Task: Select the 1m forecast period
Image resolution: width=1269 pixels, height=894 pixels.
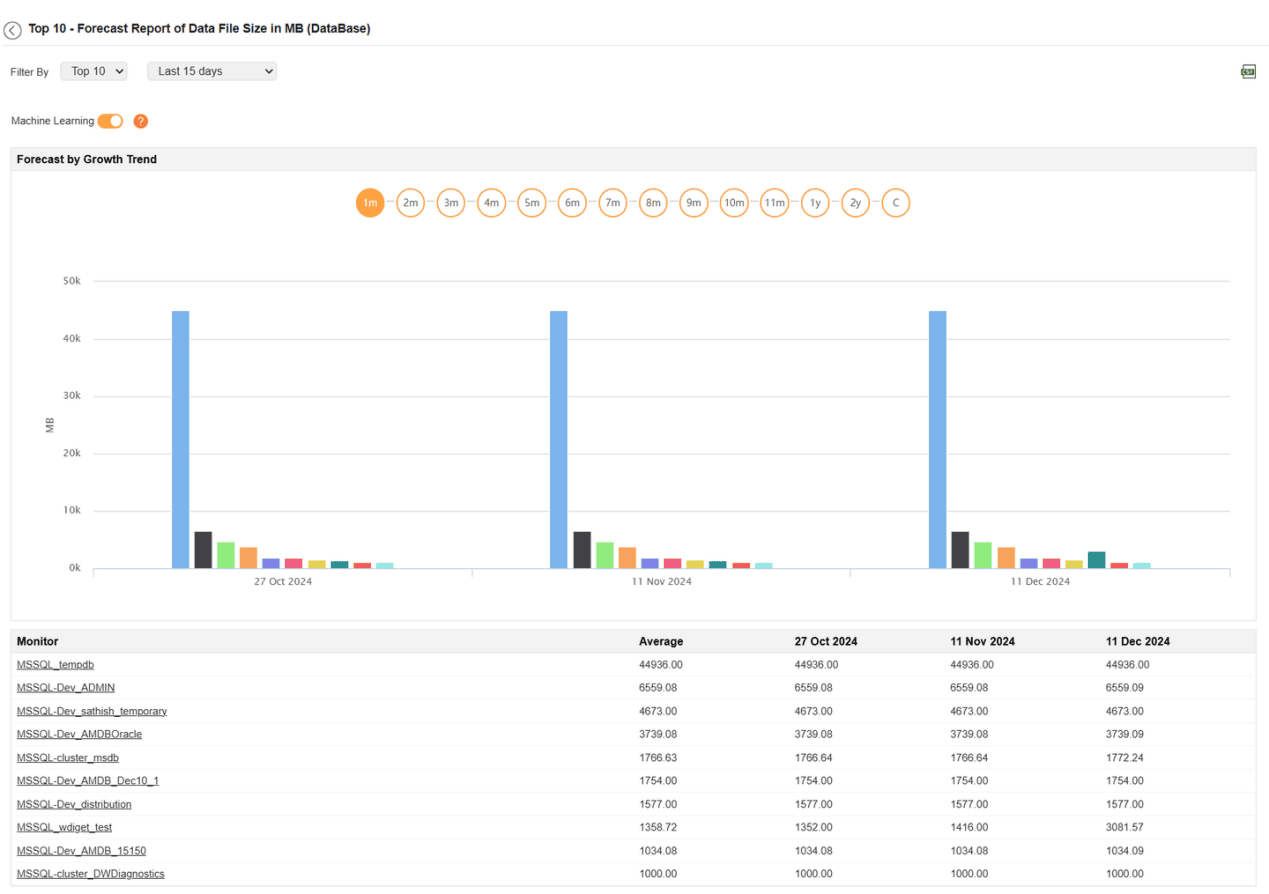Action: (370, 203)
